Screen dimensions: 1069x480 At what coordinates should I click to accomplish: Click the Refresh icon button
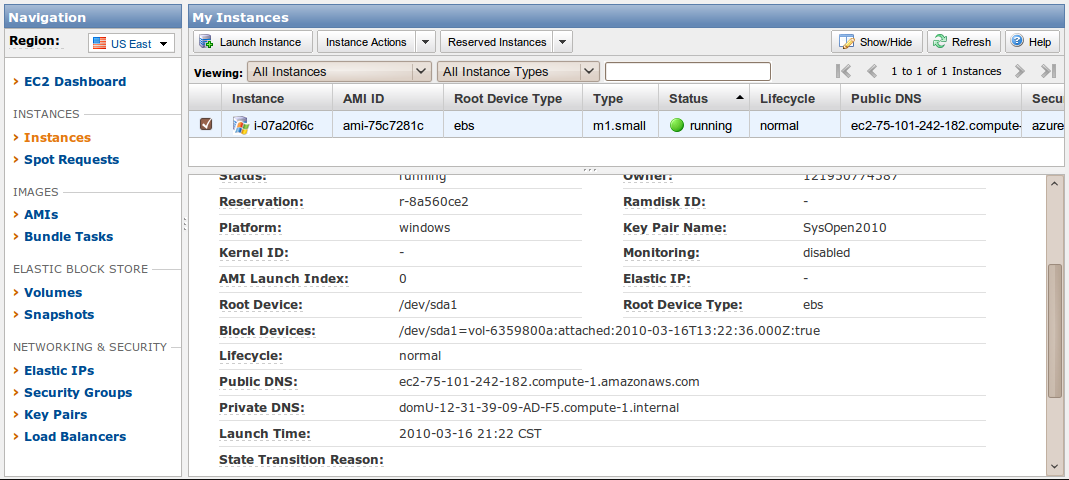pyautogui.click(x=939, y=42)
